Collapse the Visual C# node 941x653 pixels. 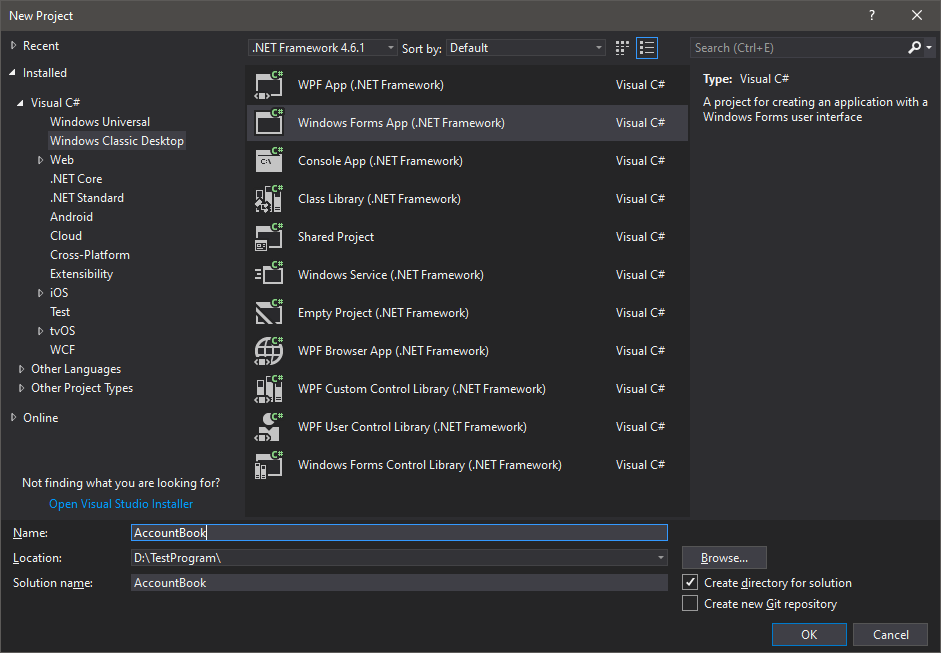[x=20, y=103]
